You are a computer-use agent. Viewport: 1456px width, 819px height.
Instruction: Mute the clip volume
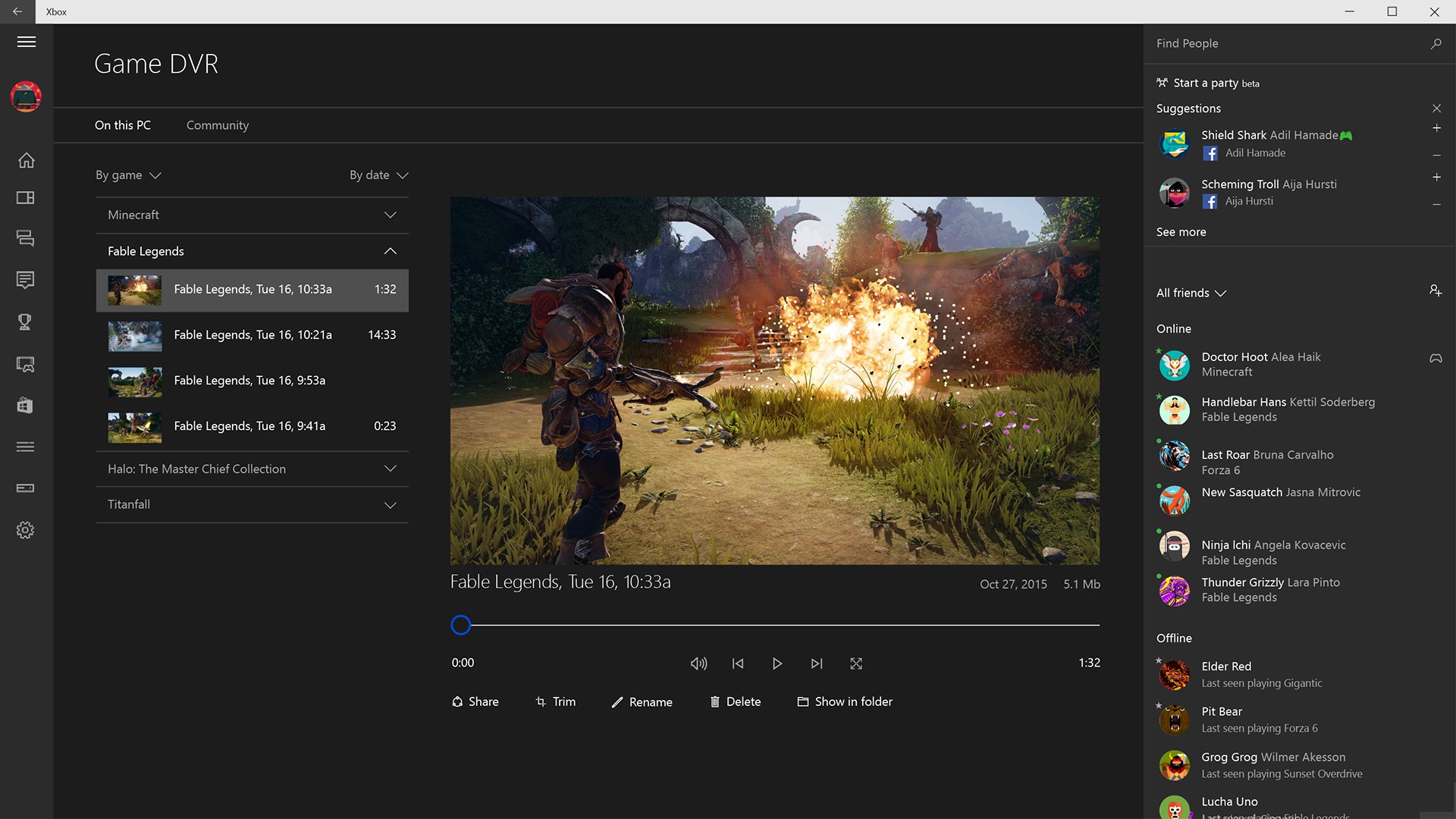point(698,664)
